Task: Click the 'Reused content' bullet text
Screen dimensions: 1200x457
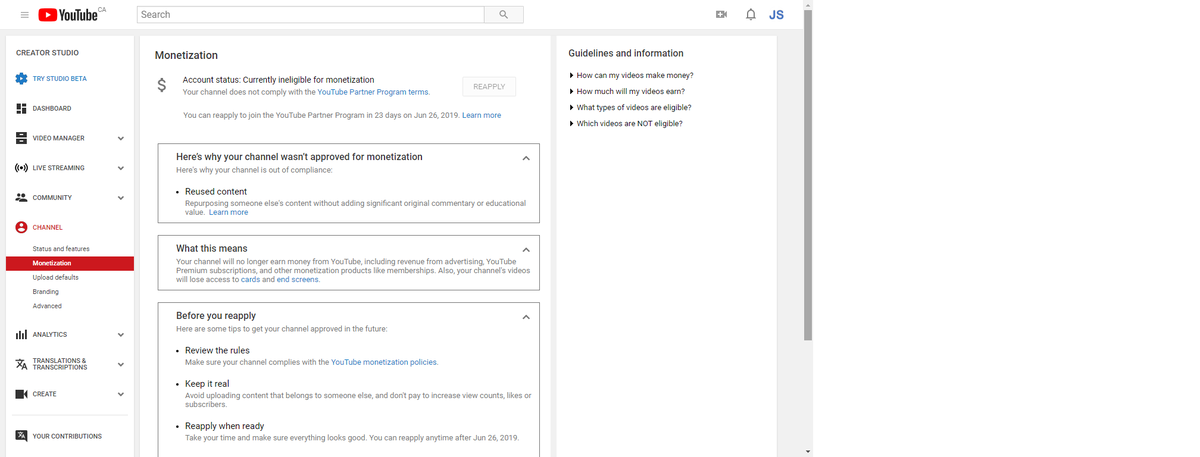Action: click(x=216, y=191)
